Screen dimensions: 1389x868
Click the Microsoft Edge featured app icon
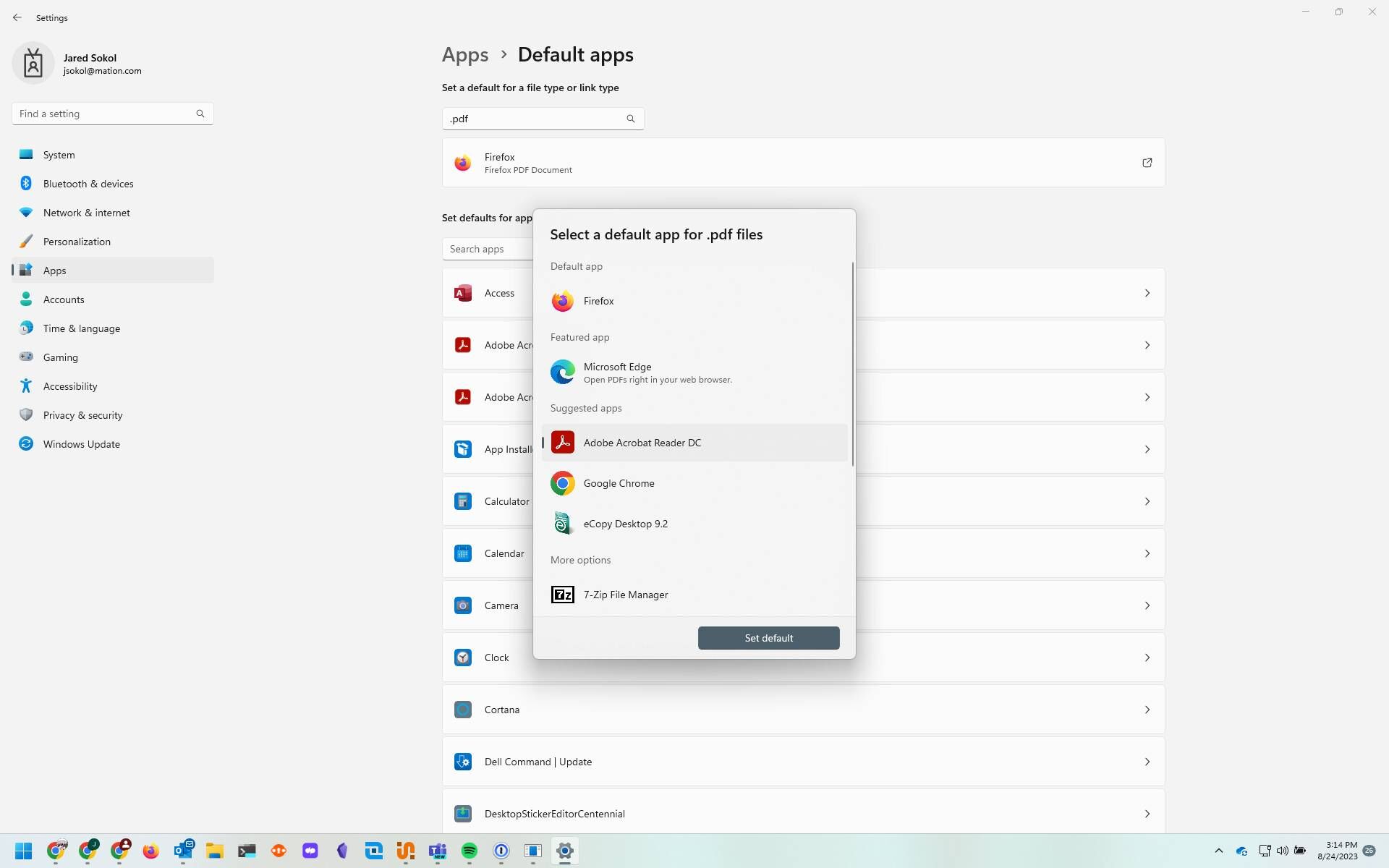(x=563, y=372)
